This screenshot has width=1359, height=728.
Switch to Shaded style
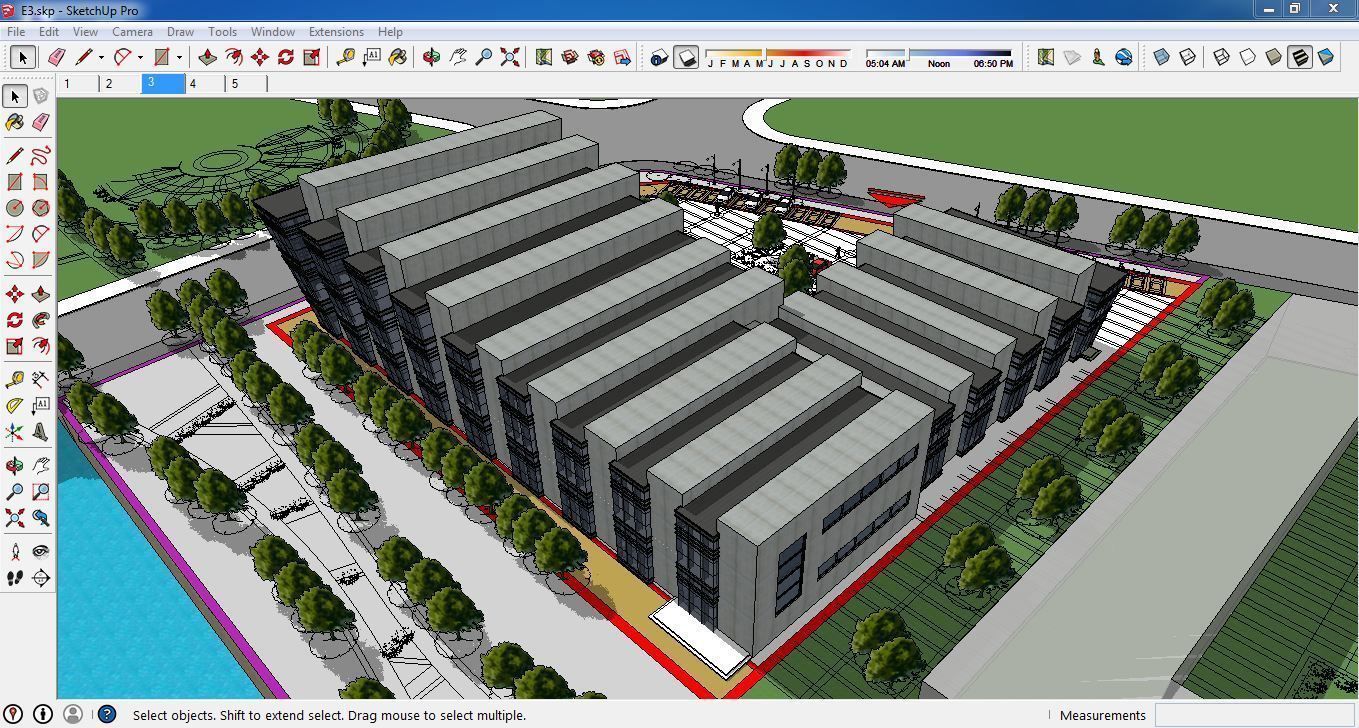(x=1273, y=58)
